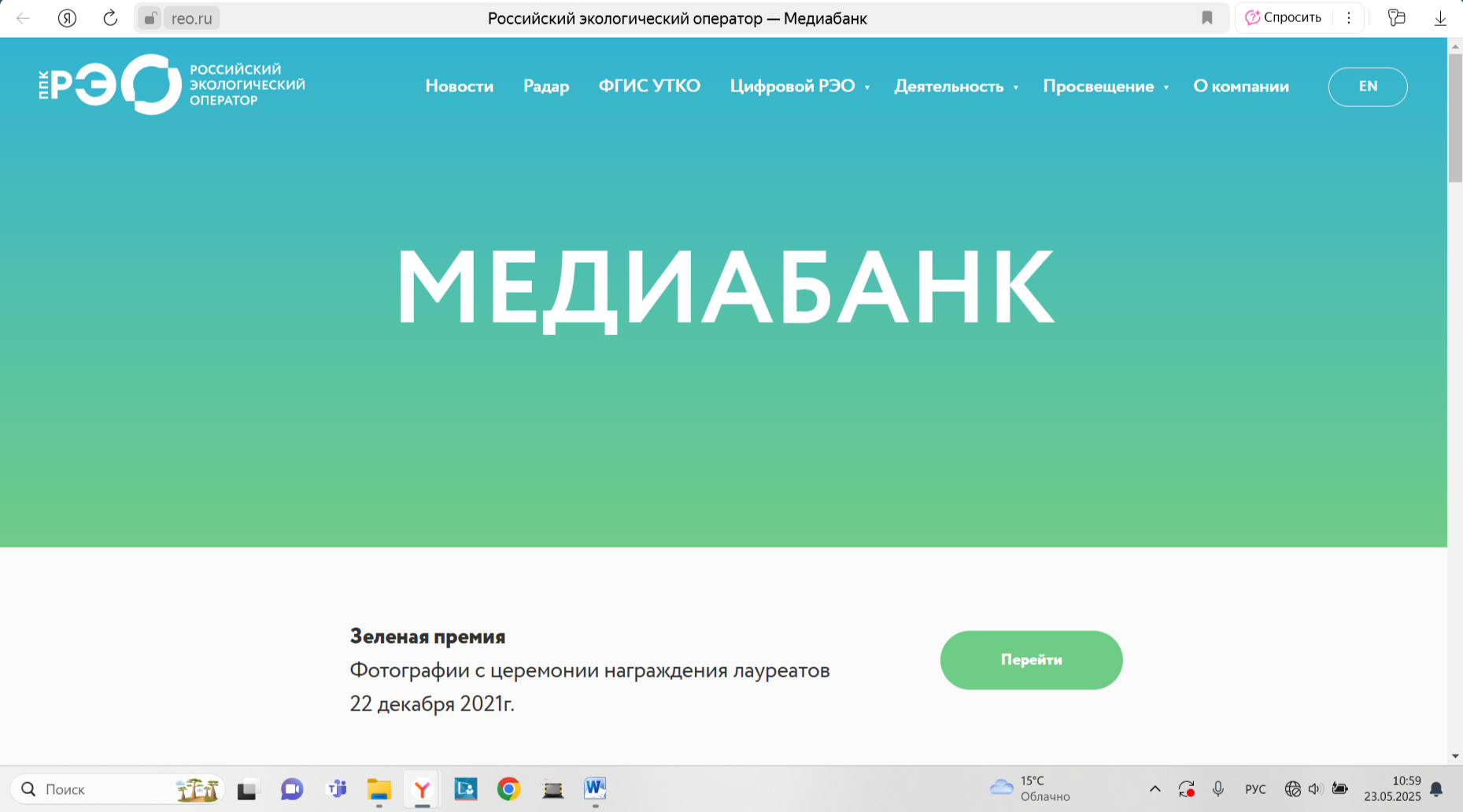Open File Explorer from the taskbar

click(x=379, y=789)
